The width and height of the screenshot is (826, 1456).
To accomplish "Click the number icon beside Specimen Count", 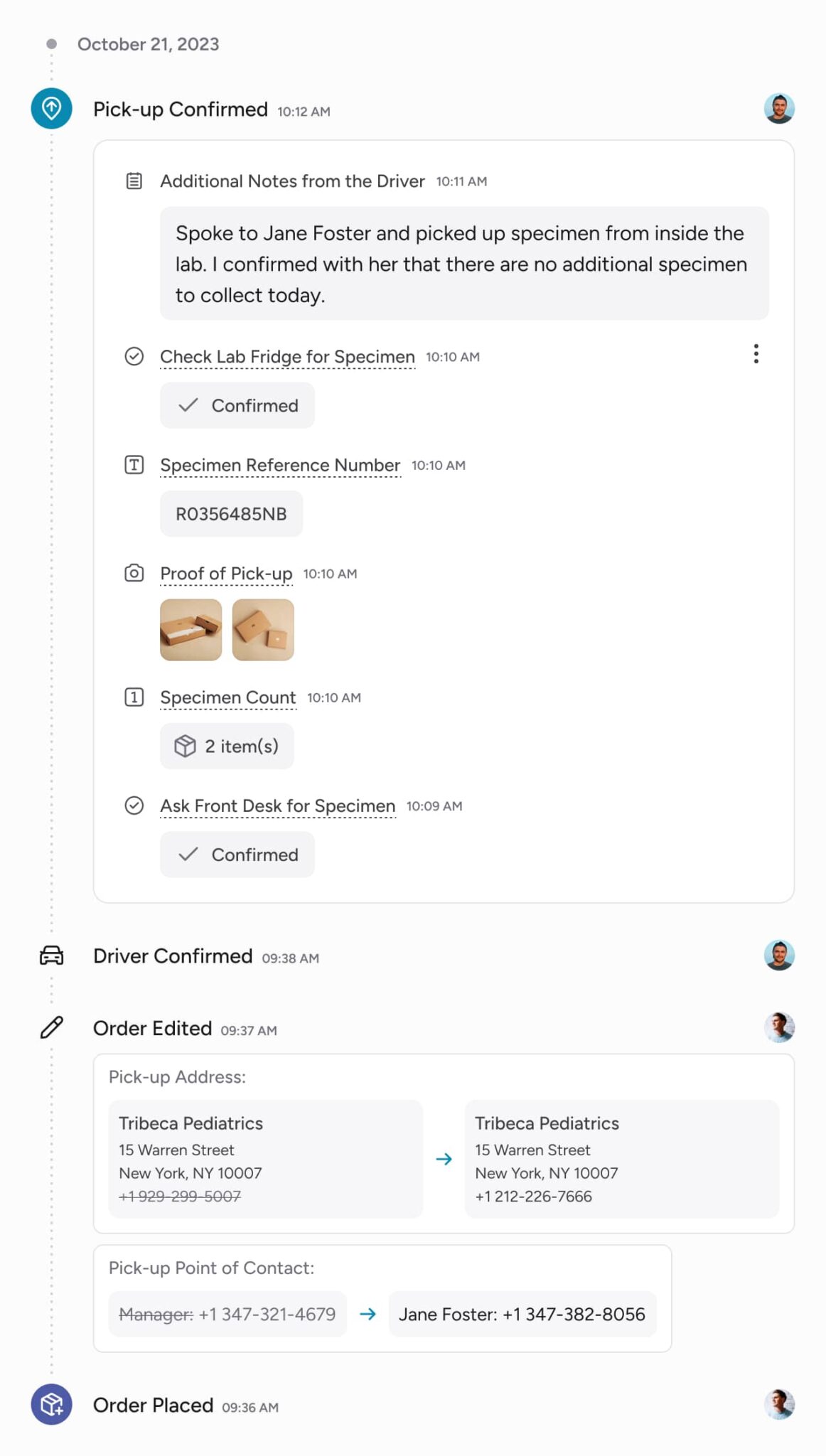I will click(134, 697).
